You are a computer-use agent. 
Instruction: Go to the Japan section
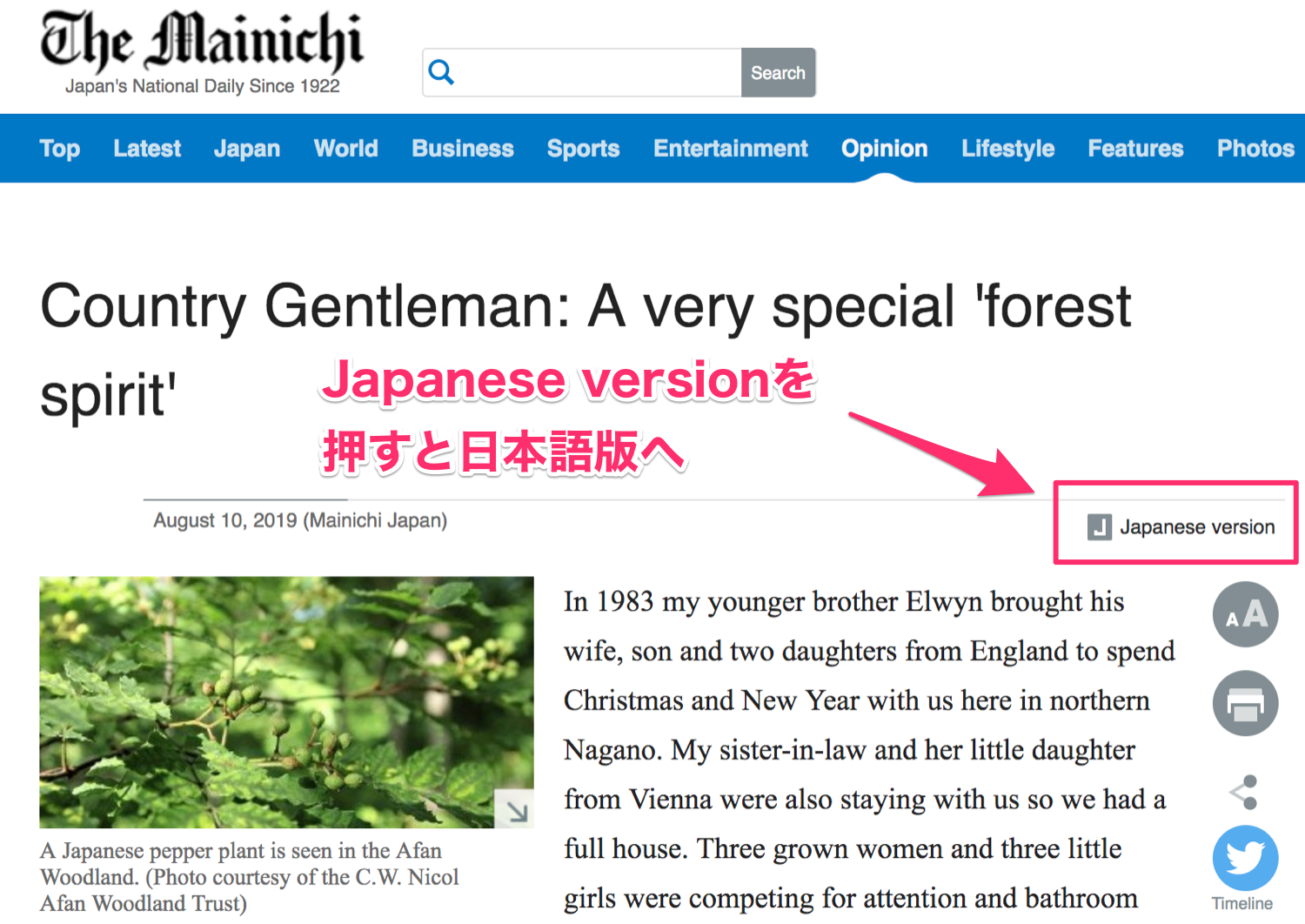coord(247,149)
